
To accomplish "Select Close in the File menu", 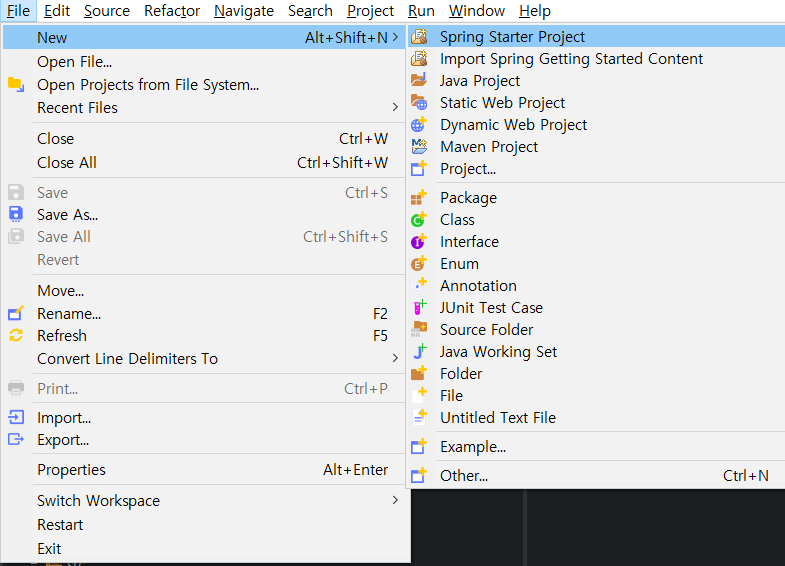I will (204, 139).
